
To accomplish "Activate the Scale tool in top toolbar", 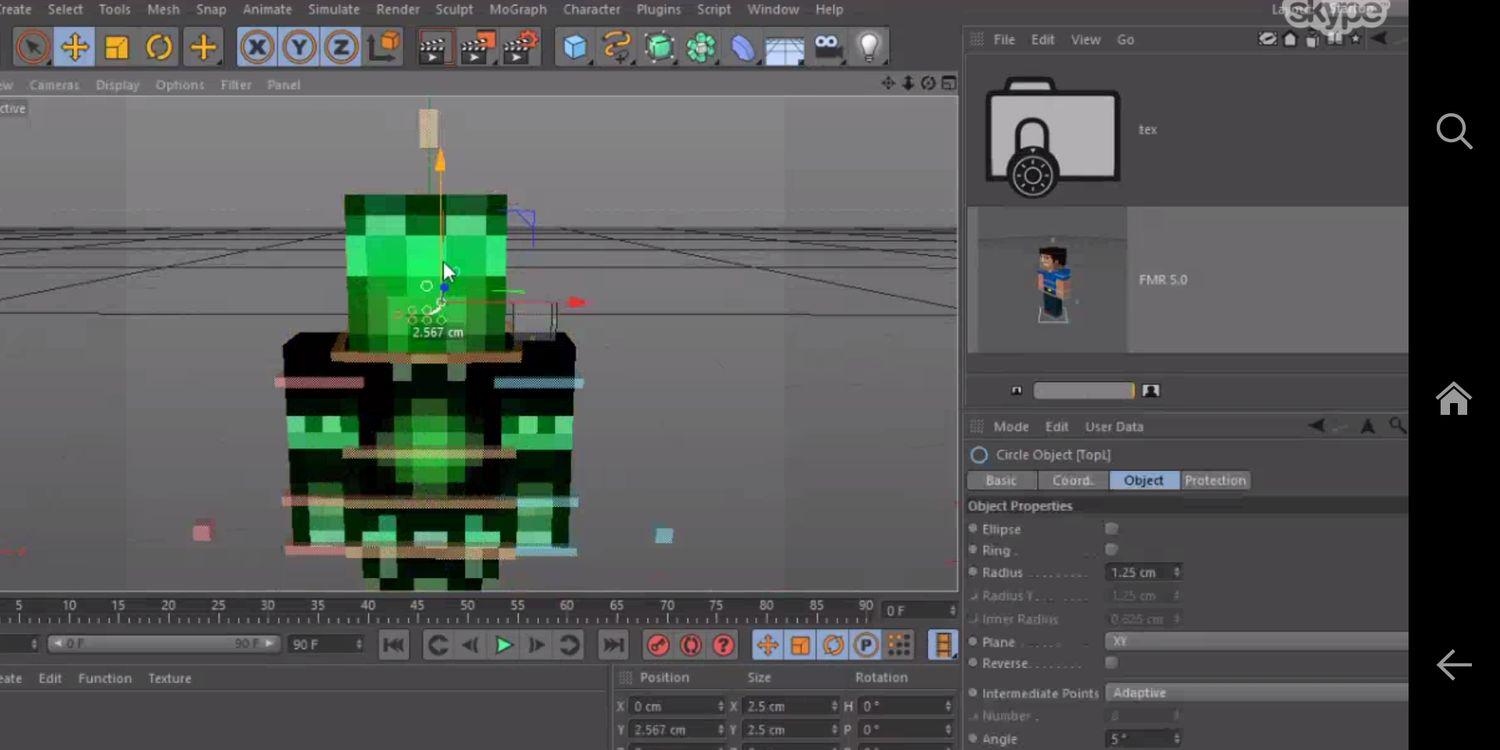I will 117,47.
